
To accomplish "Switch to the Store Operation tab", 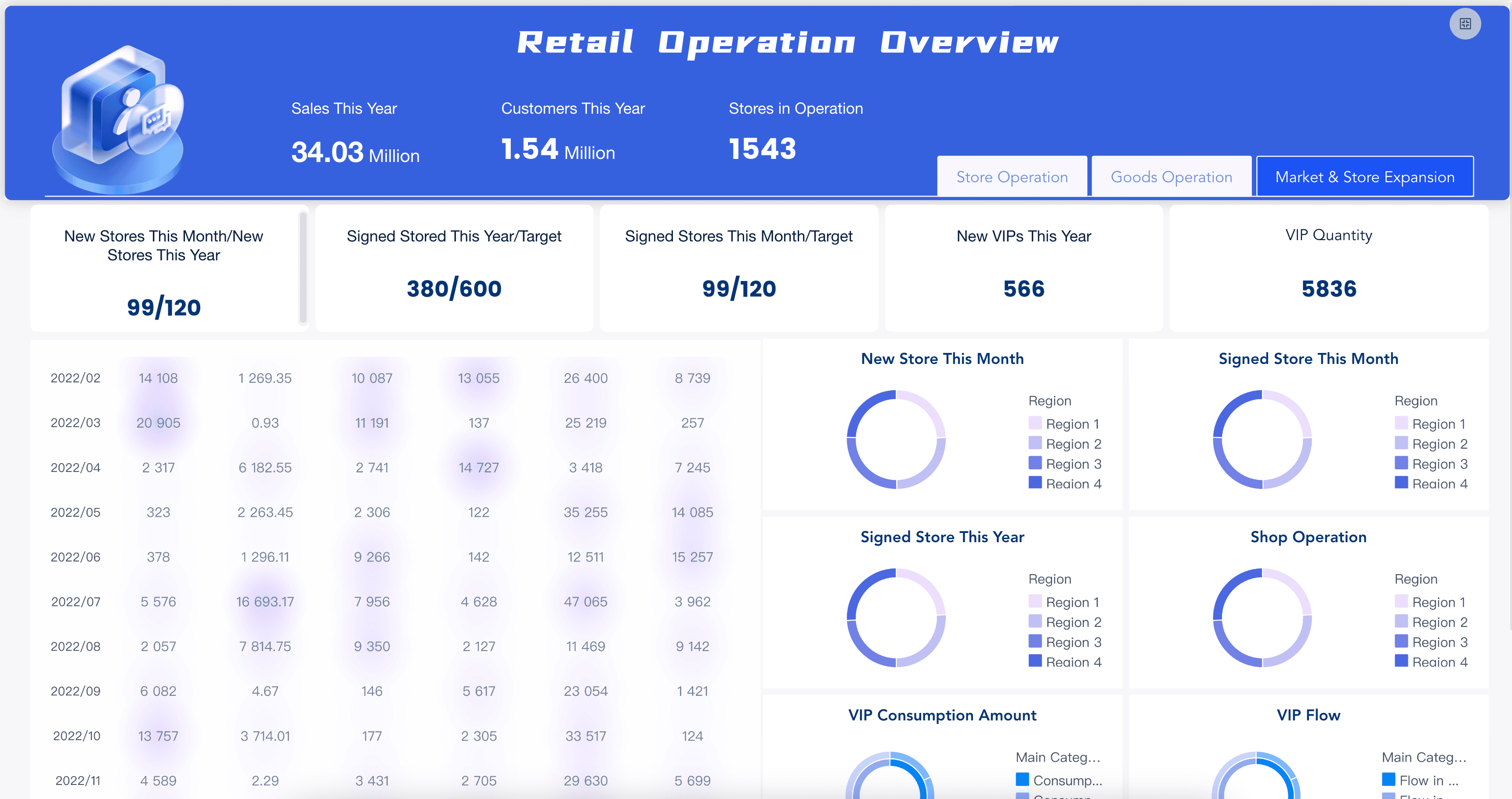I will [1012, 176].
